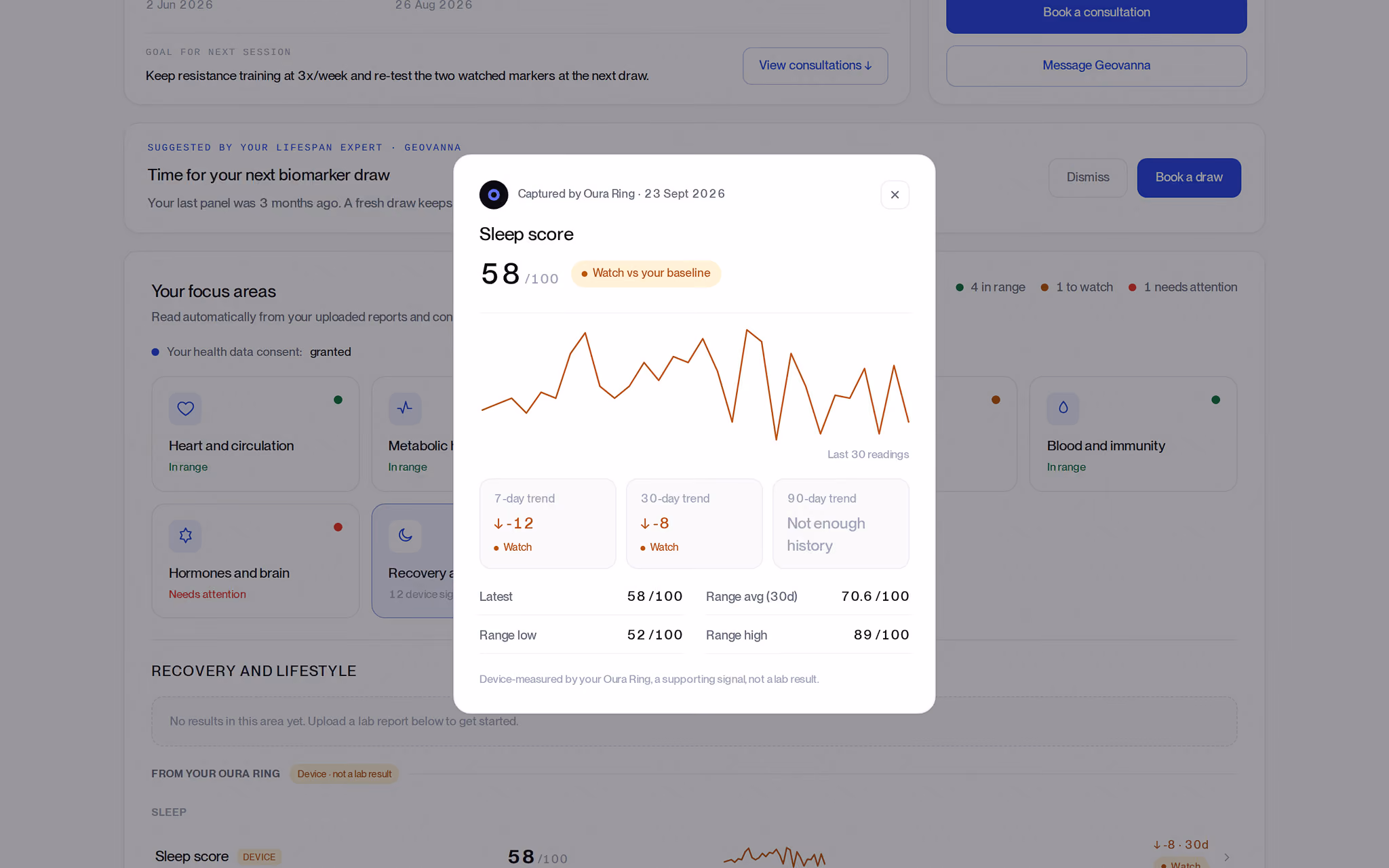Click Book a draw button
The image size is (1389, 868).
tap(1189, 178)
